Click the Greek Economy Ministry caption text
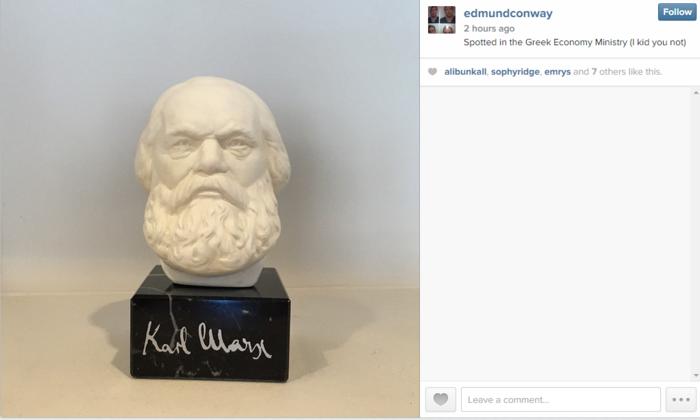Viewport: 700px width, 420px height. coord(575,42)
